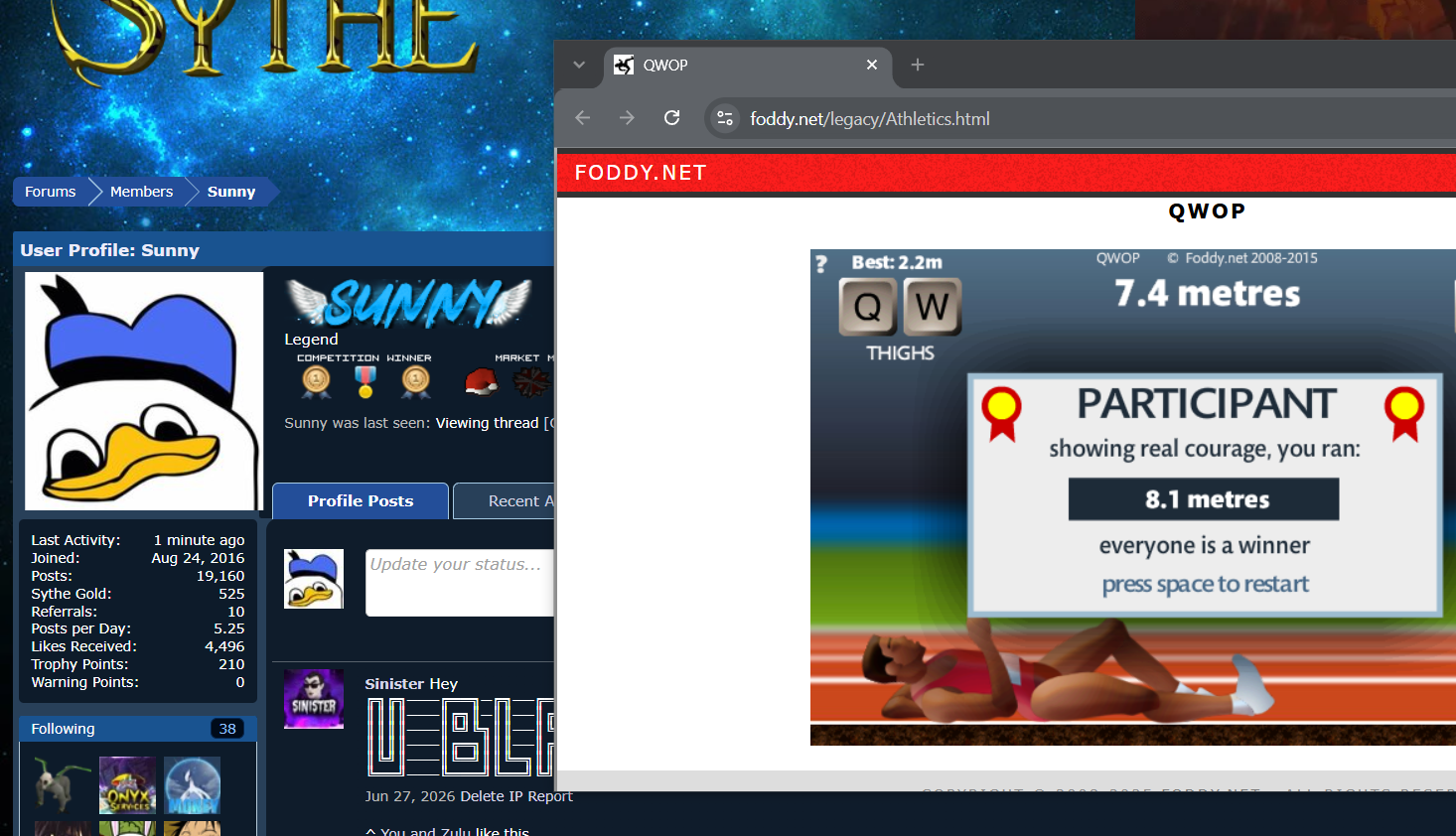Click the 'Aug 24, 2016' join date
Image resolution: width=1456 pixels, height=836 pixels.
coord(198,558)
